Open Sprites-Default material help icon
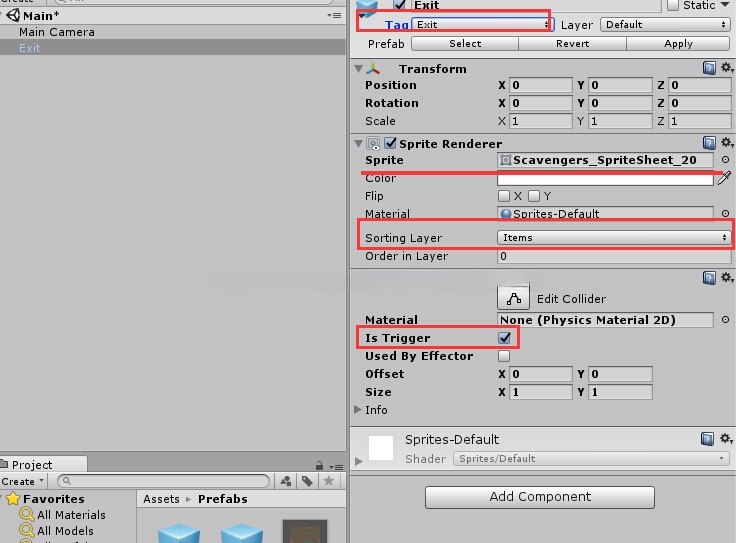 [707, 439]
